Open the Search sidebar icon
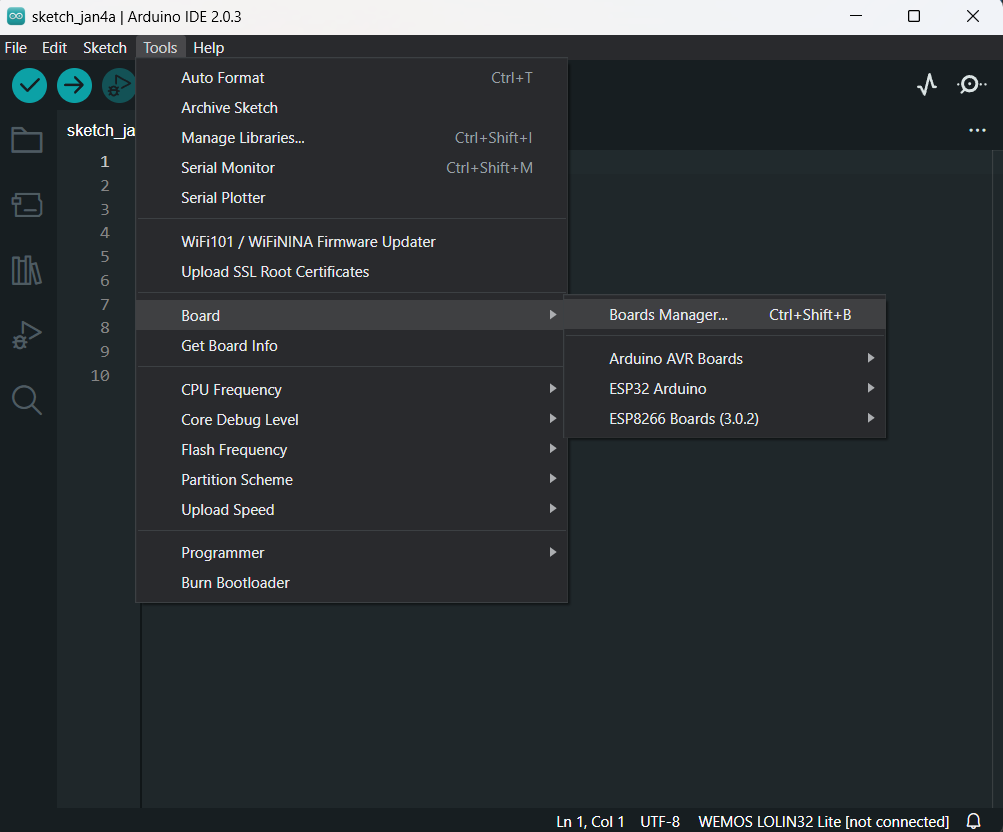The height and width of the screenshot is (832, 1003). coord(27,400)
